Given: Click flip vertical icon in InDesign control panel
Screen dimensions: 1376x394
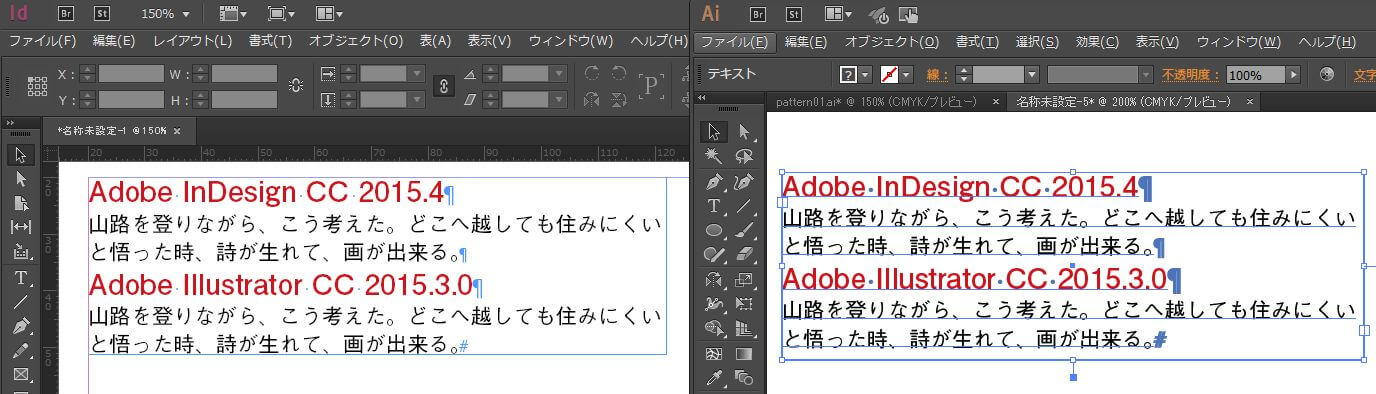Looking at the screenshot, I should [x=619, y=99].
